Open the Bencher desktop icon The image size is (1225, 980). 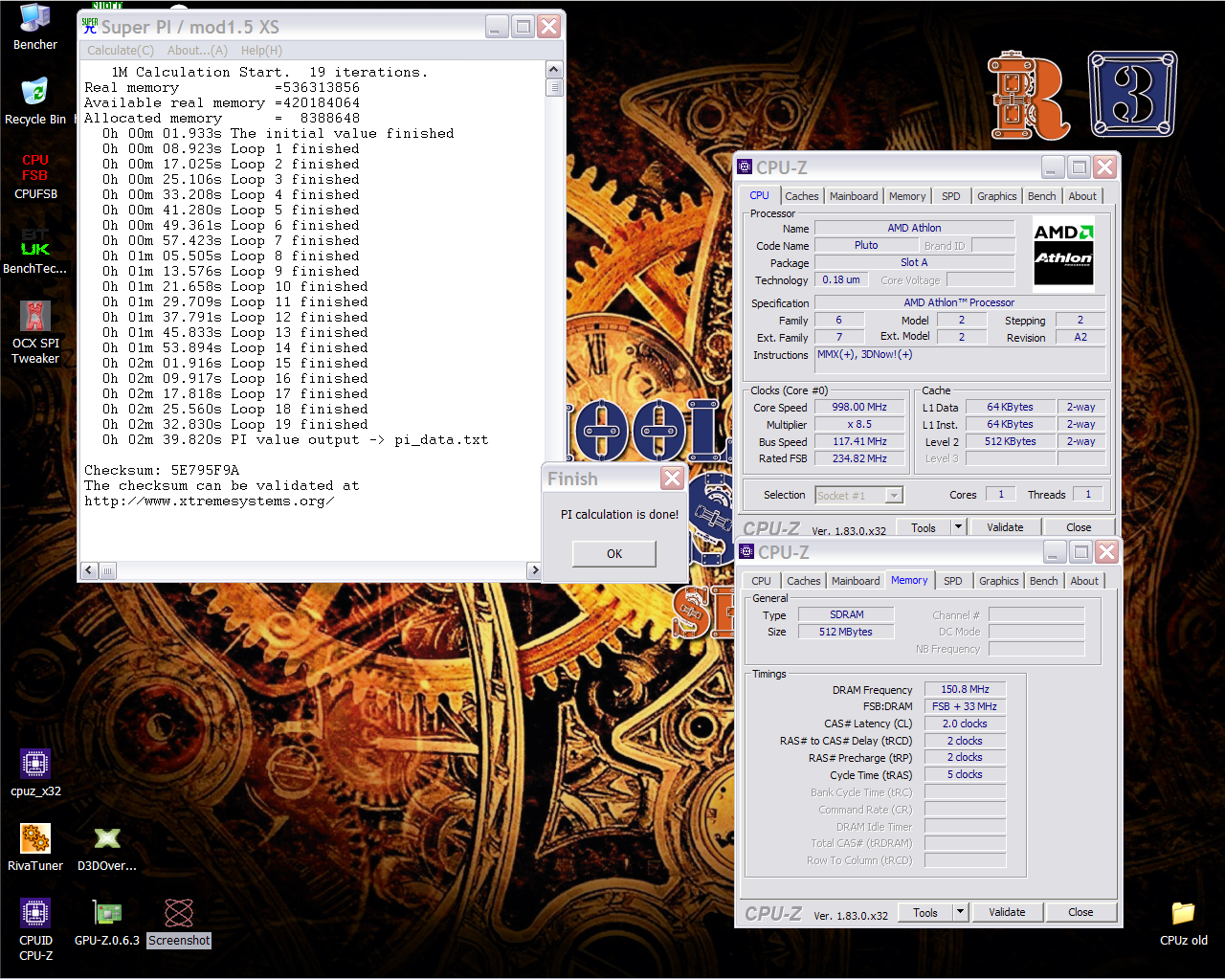pyautogui.click(x=35, y=27)
